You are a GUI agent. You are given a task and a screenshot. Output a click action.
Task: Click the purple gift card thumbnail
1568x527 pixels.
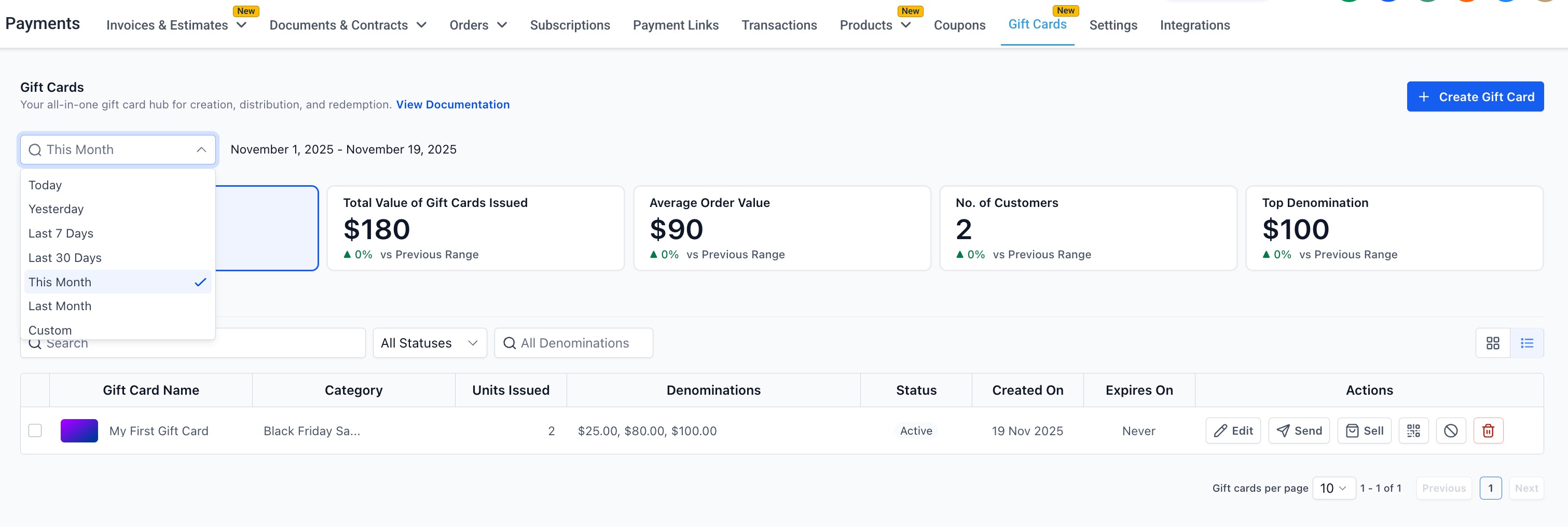pyautogui.click(x=79, y=431)
